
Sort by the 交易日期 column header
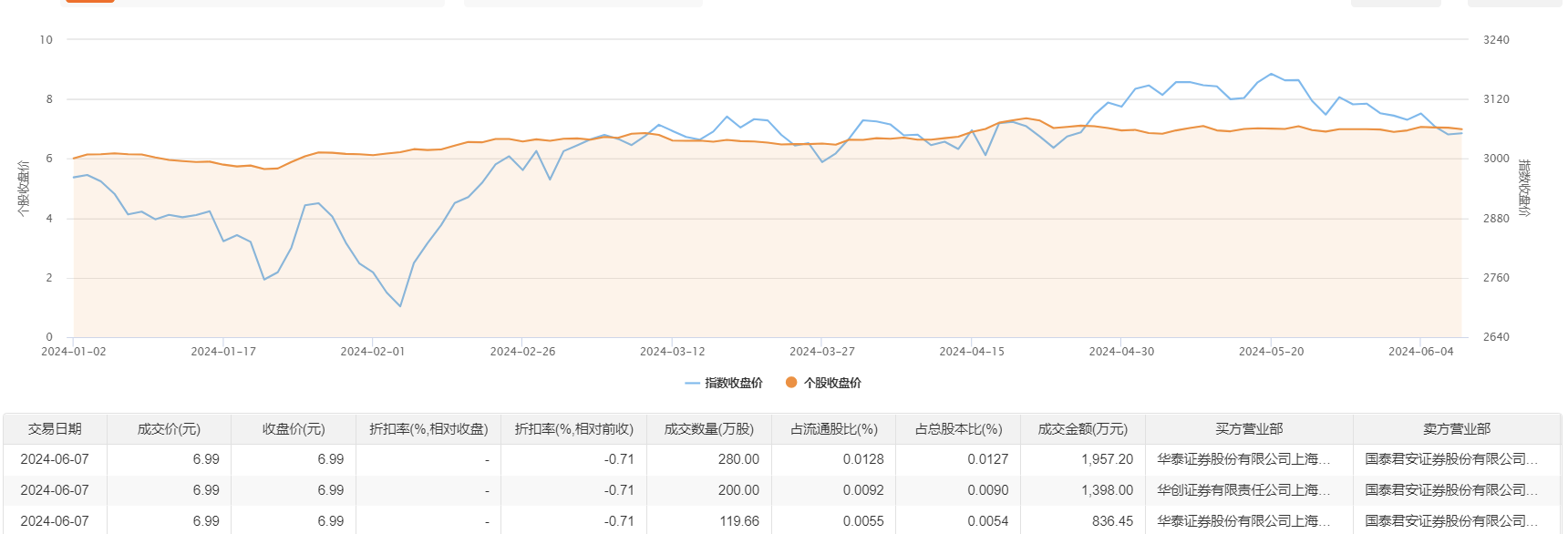click(55, 429)
